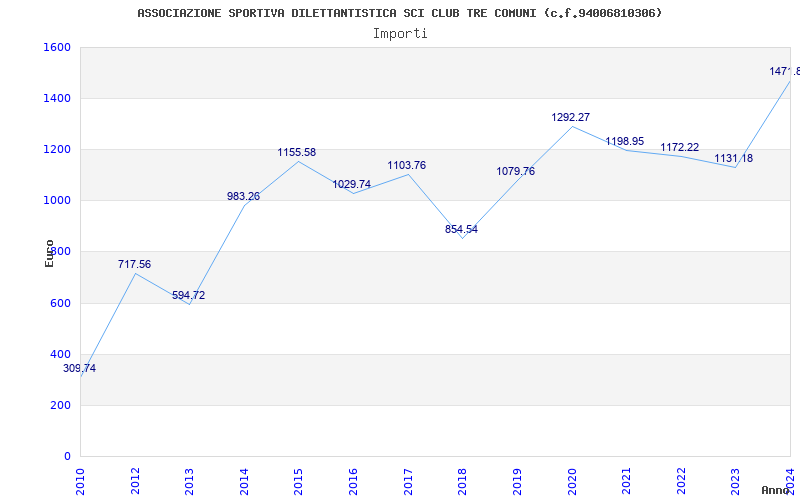Click the 1200 value on Euro axis
800x500 pixels.
[x=57, y=149]
